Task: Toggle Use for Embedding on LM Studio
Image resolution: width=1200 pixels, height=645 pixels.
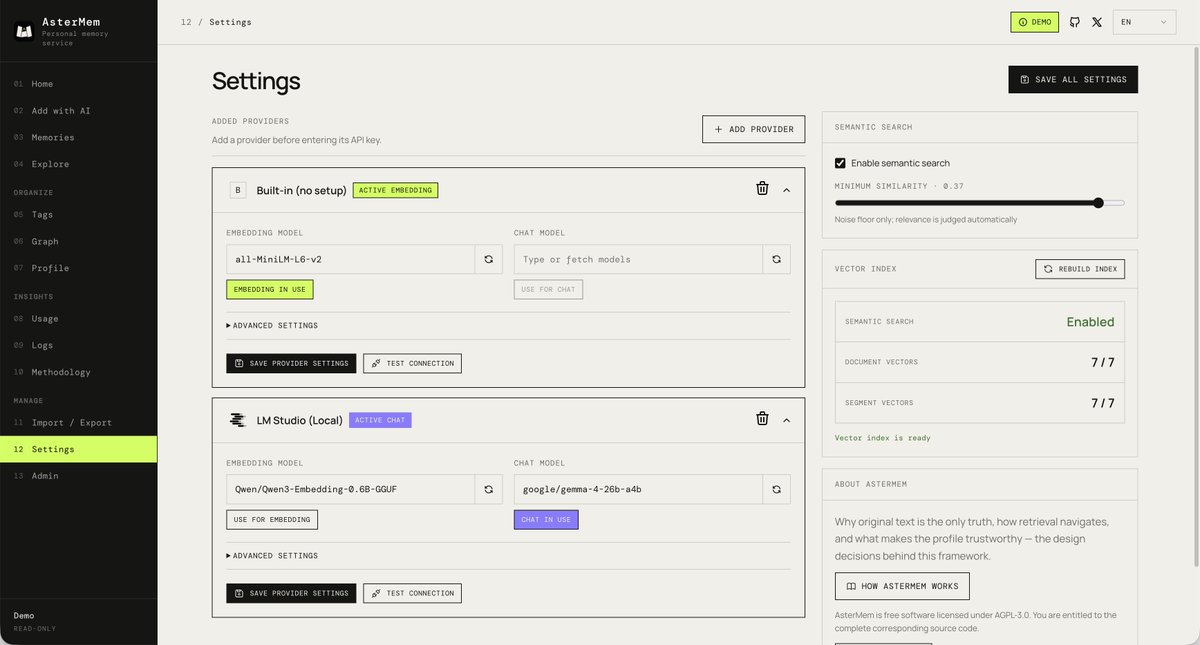Action: (272, 519)
